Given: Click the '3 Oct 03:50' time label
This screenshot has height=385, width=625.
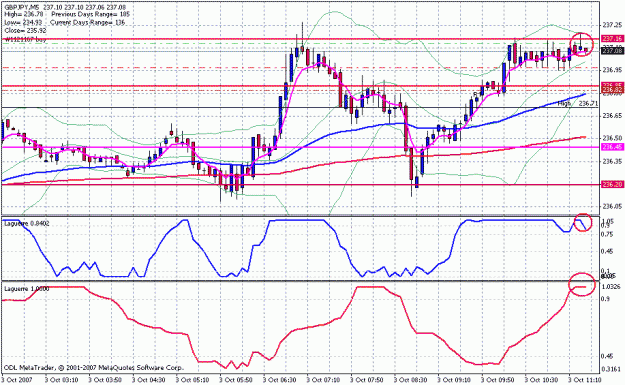Looking at the screenshot, I should coord(105,380).
